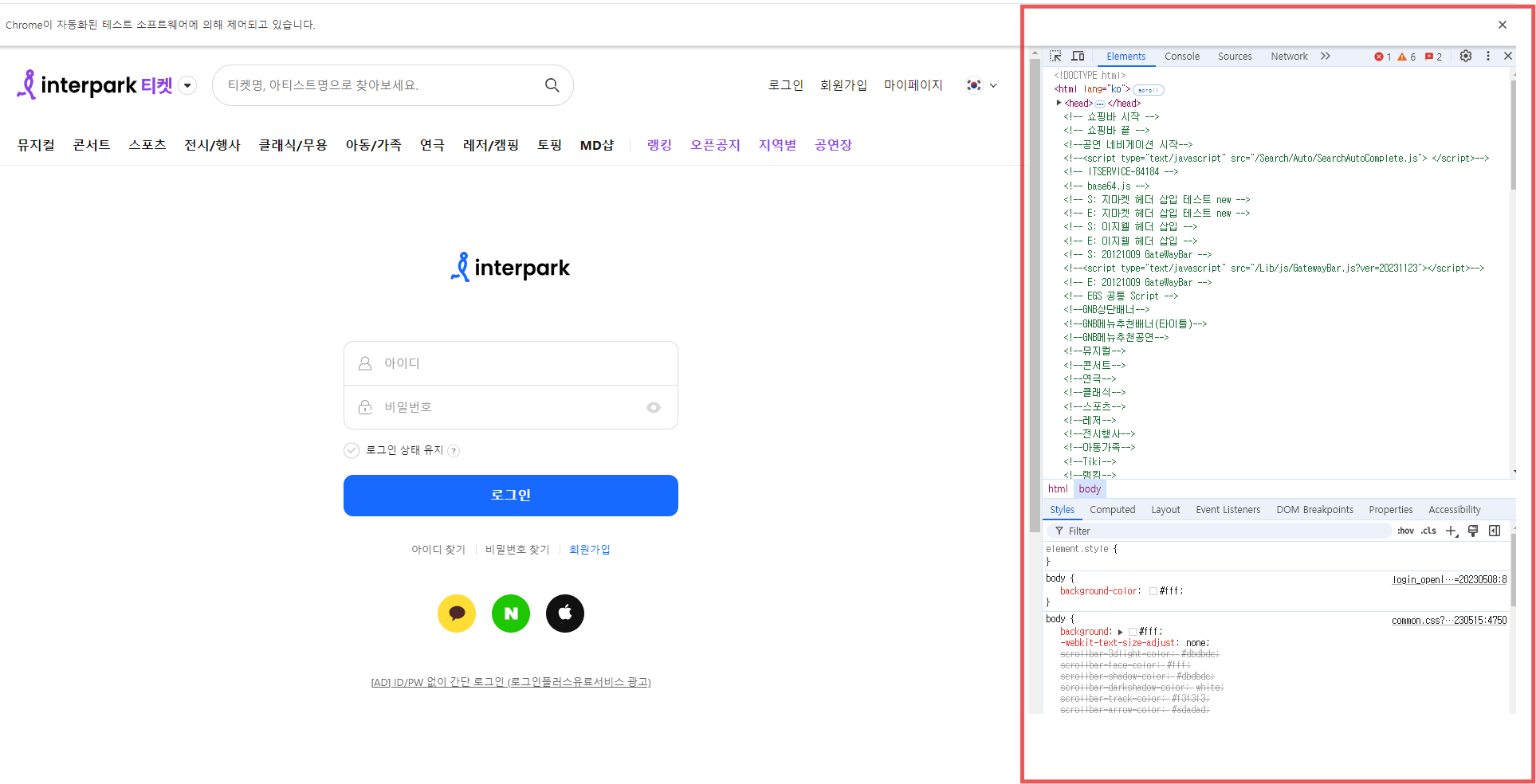The width and height of the screenshot is (1536, 784).
Task: Toggle password visibility eye icon
Action: coord(654,407)
